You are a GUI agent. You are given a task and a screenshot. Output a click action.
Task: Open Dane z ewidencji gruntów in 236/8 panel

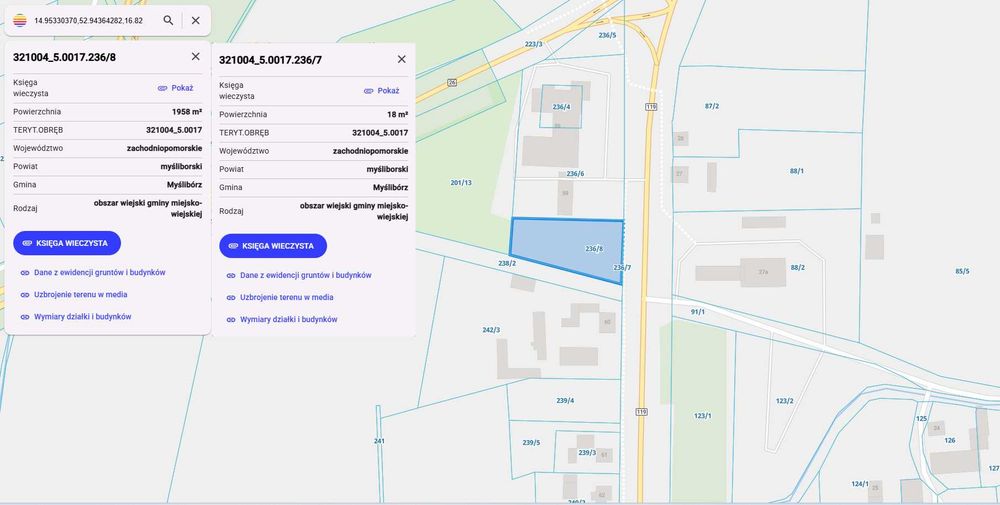(x=92, y=272)
